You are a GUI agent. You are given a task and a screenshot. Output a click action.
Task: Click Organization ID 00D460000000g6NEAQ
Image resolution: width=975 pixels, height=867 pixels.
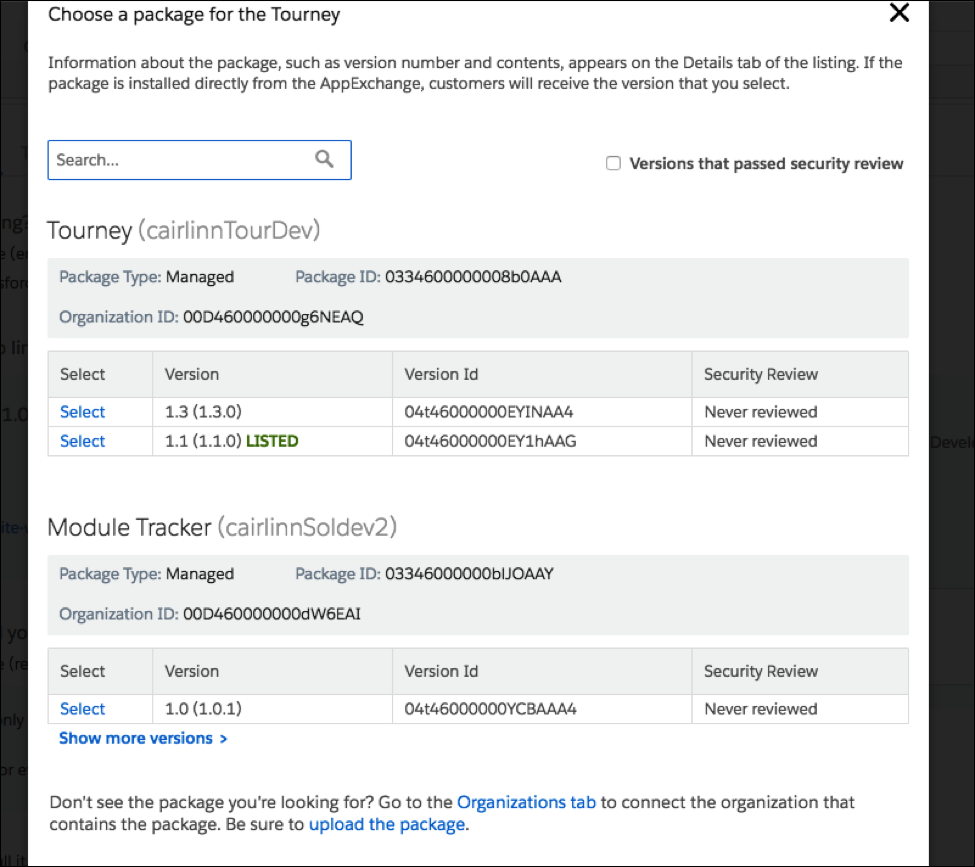(273, 317)
